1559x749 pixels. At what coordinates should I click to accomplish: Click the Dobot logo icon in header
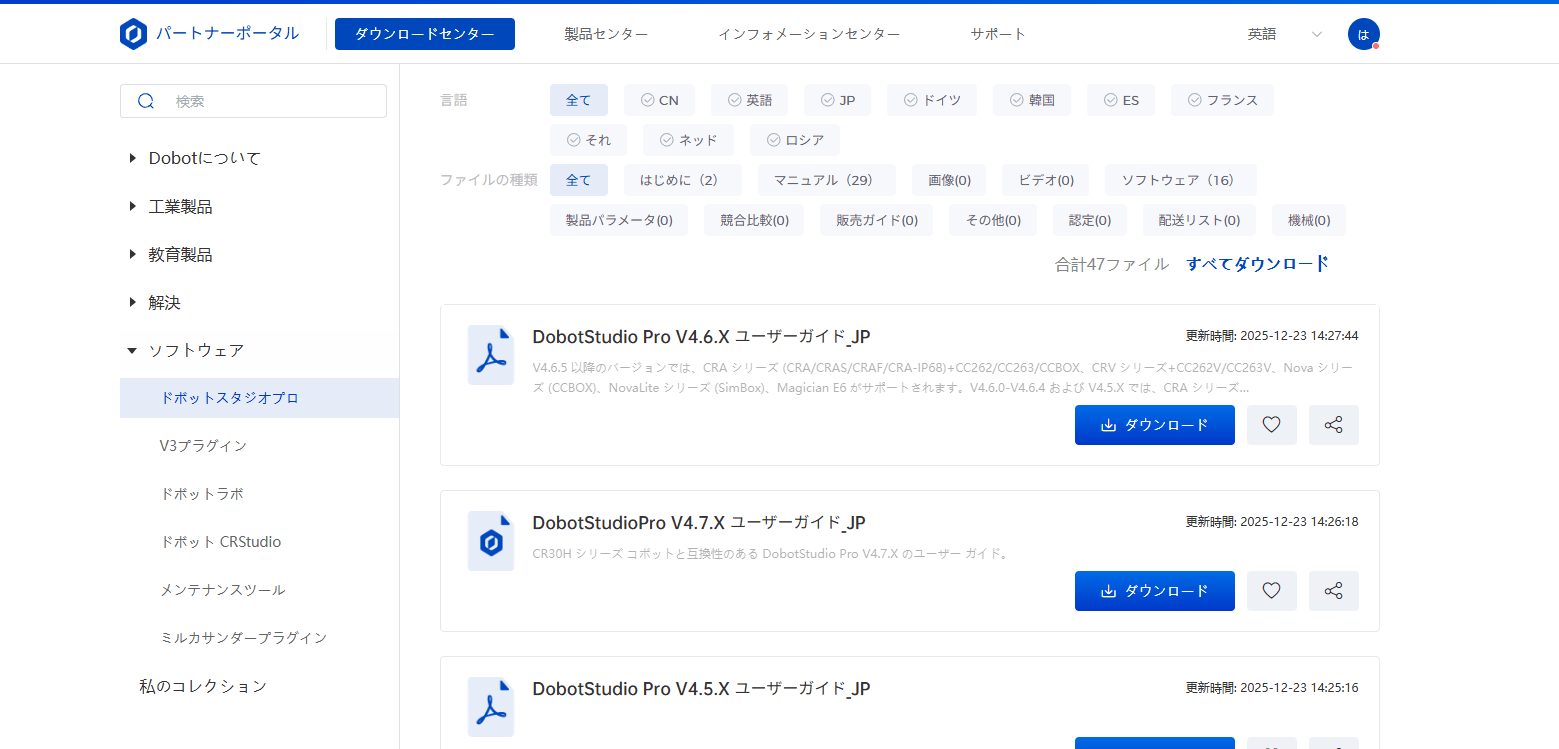(133, 34)
